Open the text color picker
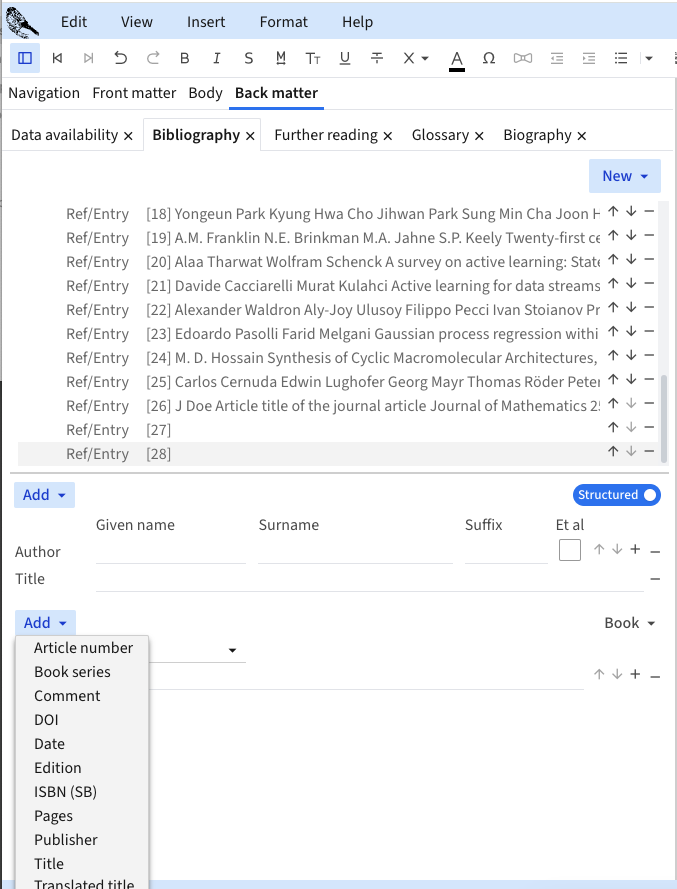Viewport: 677px width, 889px height. (457, 58)
